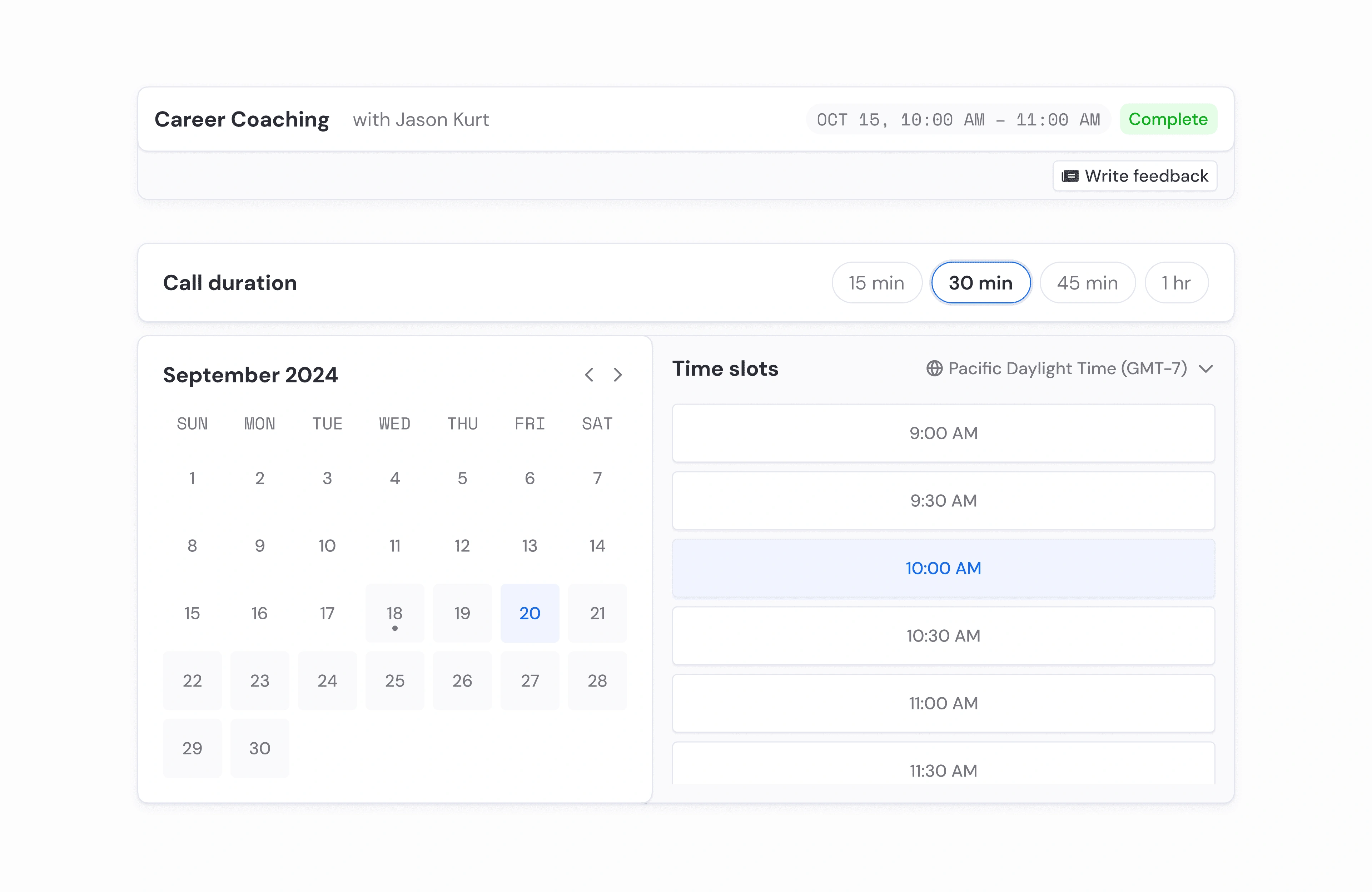
Task: Expand the timezone selector chevron
Action: pos(1207,369)
